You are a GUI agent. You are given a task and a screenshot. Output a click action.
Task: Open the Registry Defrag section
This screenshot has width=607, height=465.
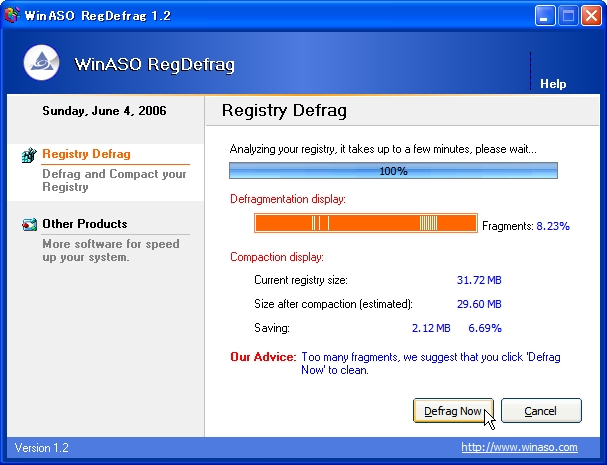coord(86,154)
